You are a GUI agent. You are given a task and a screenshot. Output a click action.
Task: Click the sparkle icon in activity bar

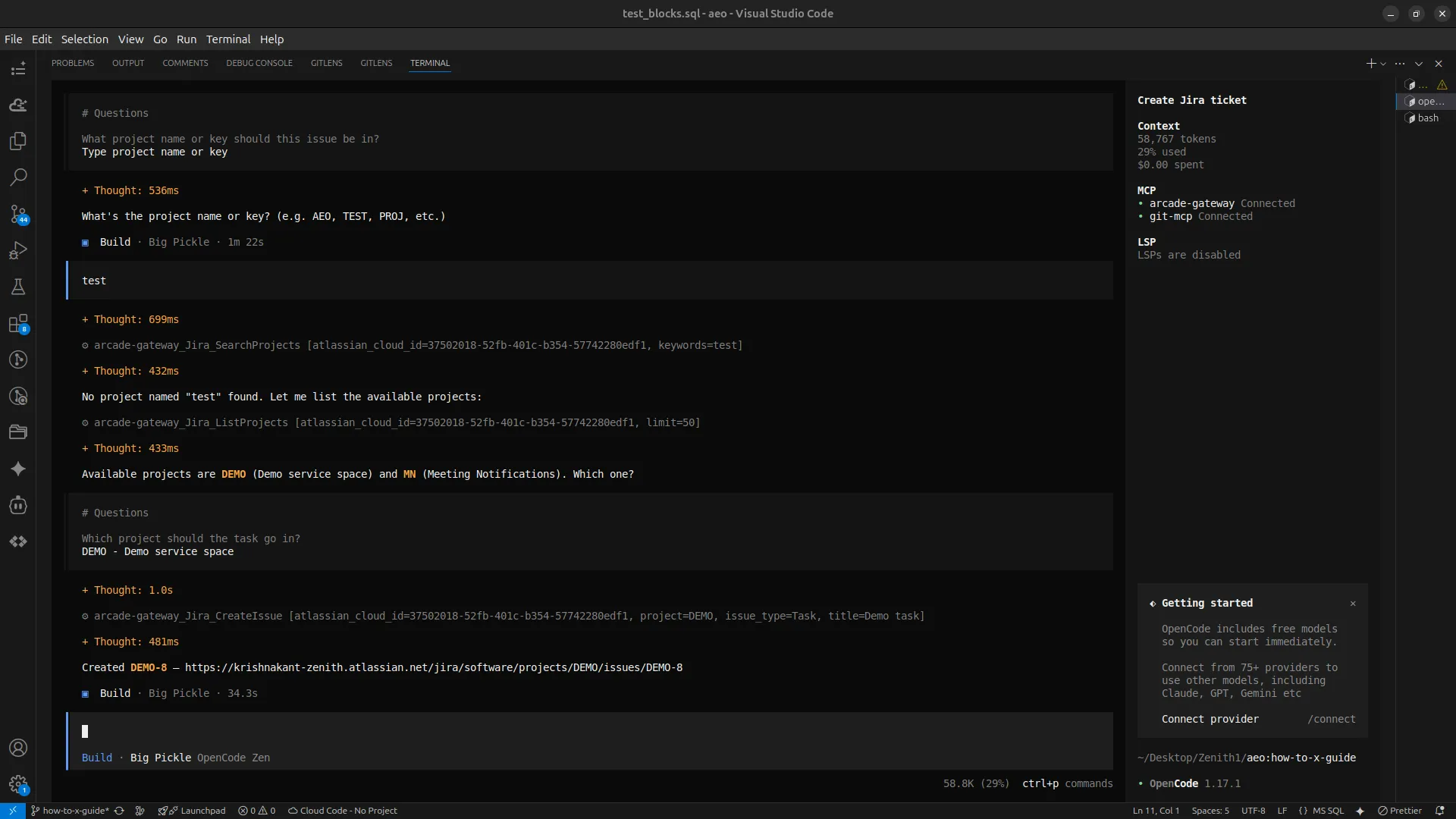pos(18,469)
